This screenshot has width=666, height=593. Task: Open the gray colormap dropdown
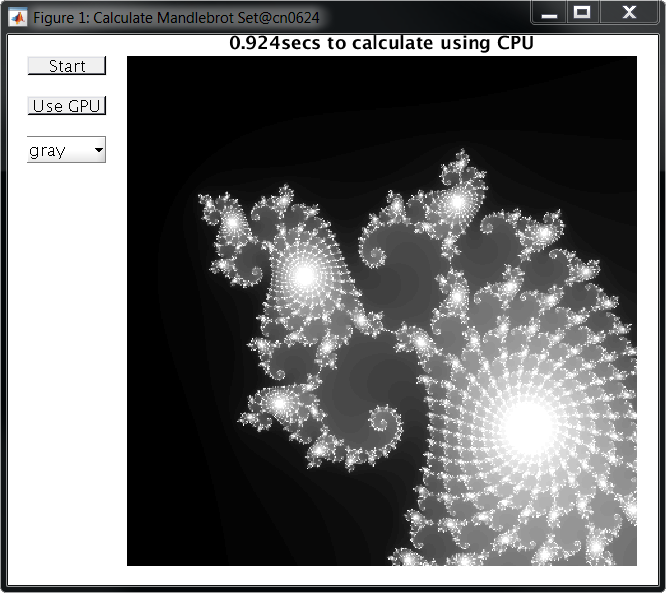point(66,150)
